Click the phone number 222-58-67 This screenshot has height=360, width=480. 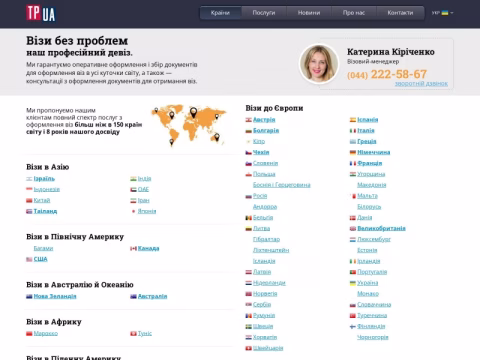tap(399, 74)
